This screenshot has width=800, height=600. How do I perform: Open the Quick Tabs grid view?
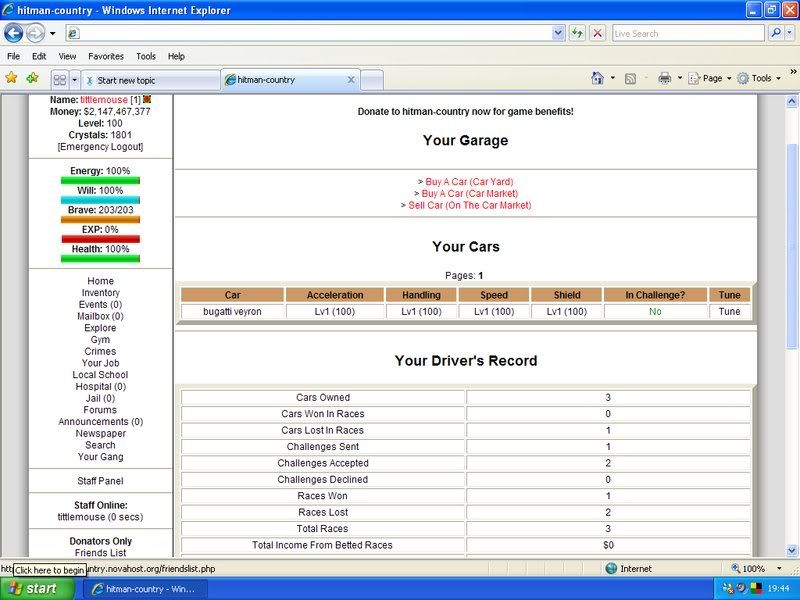coord(60,79)
